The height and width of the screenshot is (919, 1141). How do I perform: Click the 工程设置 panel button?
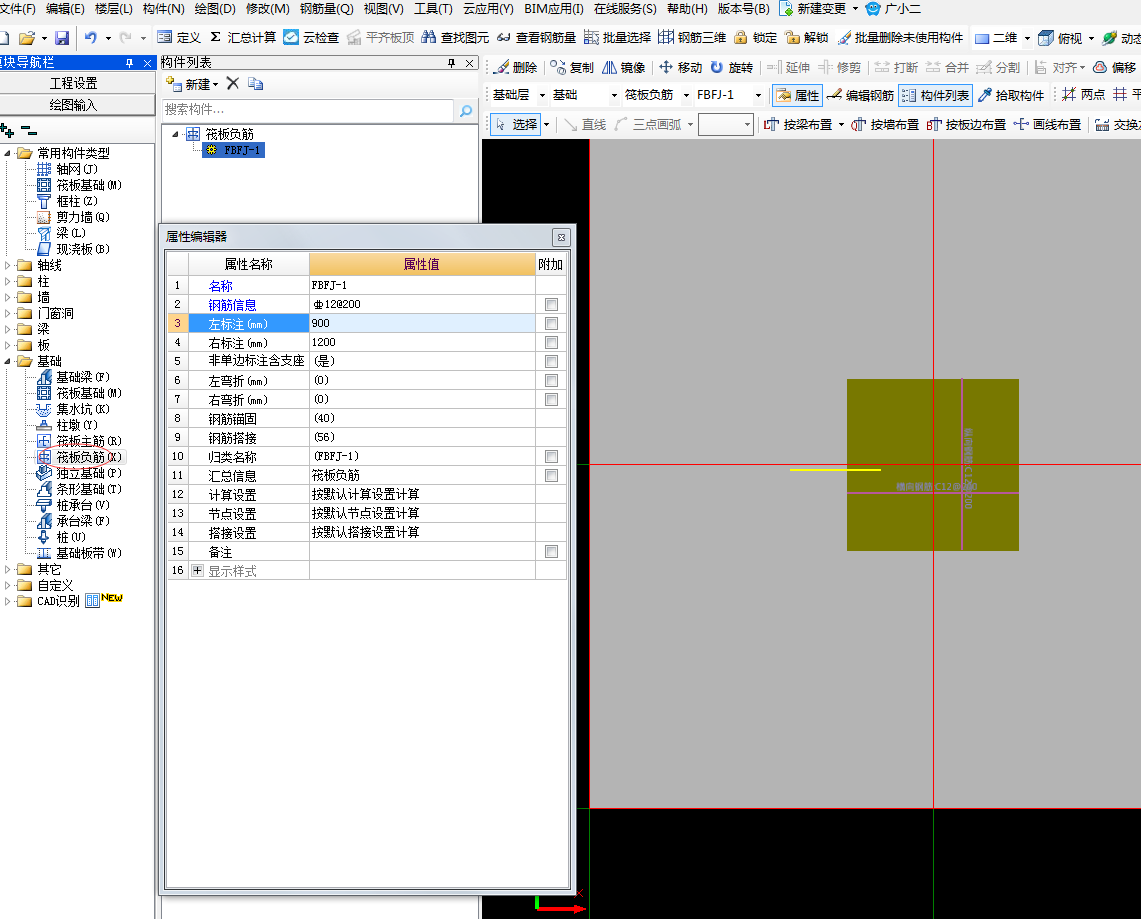point(73,83)
